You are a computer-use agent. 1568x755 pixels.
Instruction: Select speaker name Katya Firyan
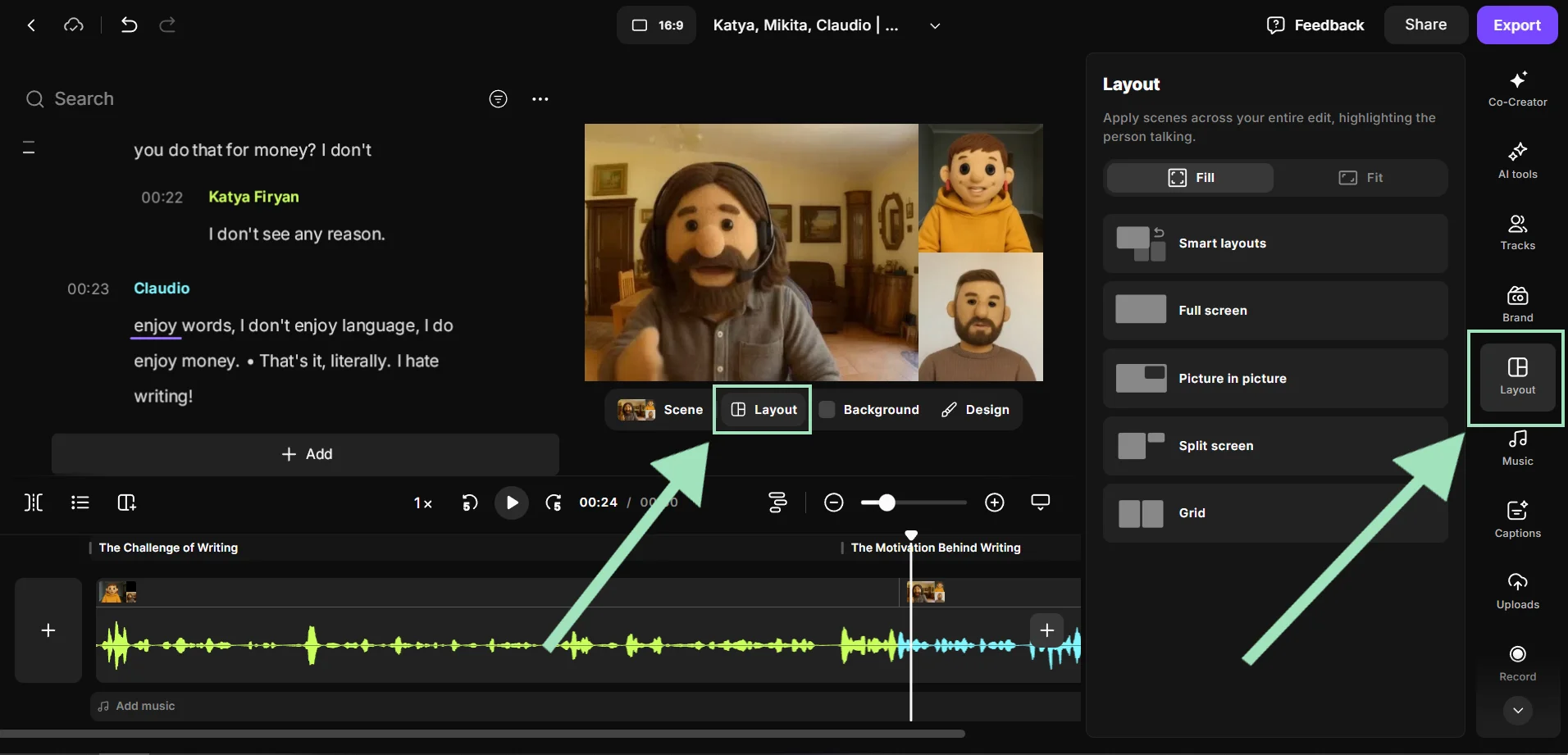pos(253,197)
